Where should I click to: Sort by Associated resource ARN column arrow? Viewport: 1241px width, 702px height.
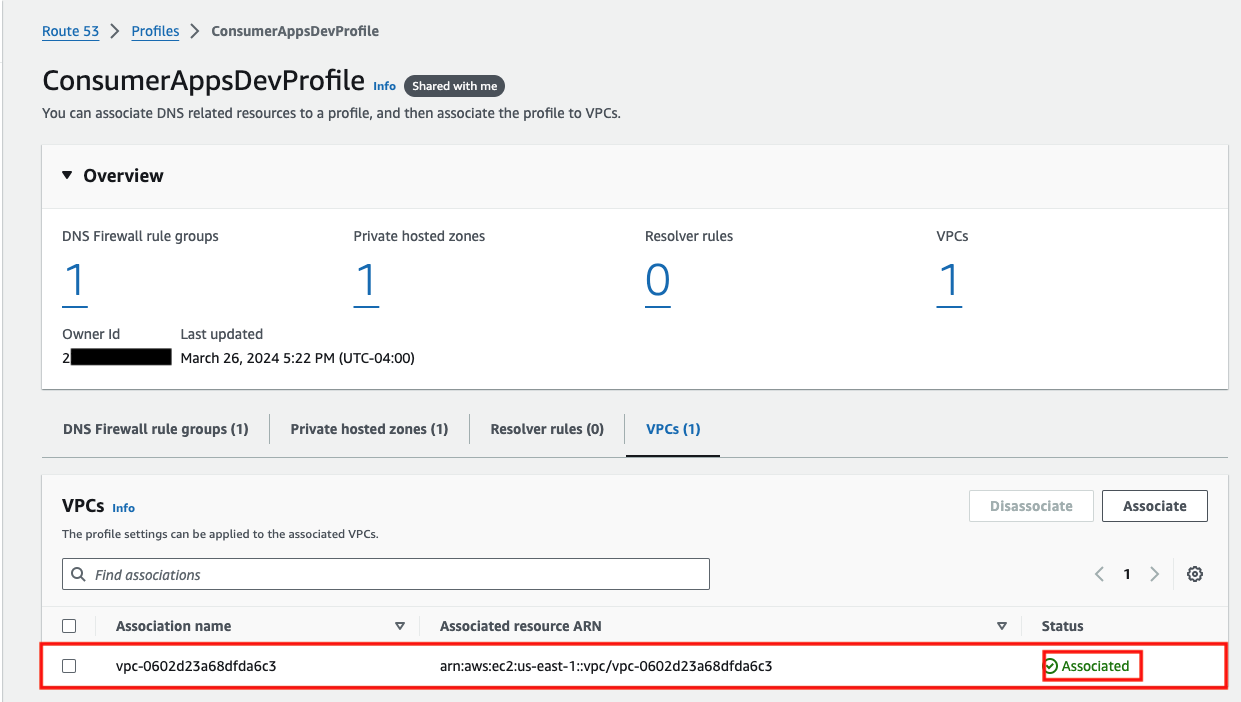(x=1002, y=626)
